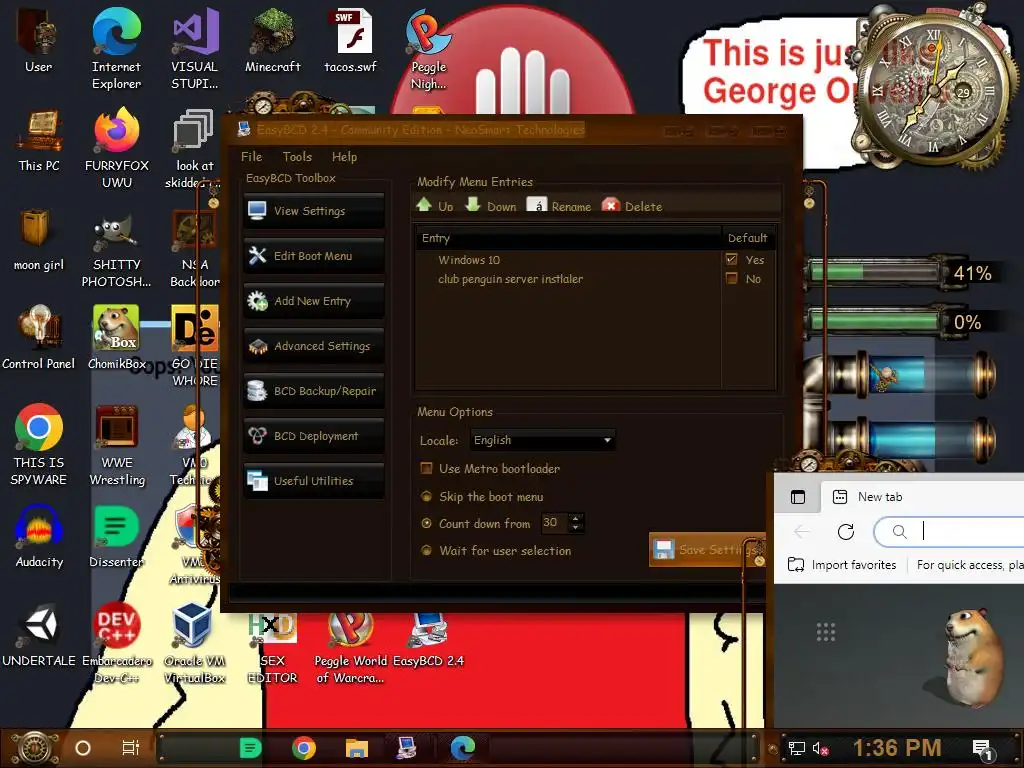Screen dimensions: 1024x768
Task: Open File Explorer from the taskbar
Action: click(x=357, y=748)
